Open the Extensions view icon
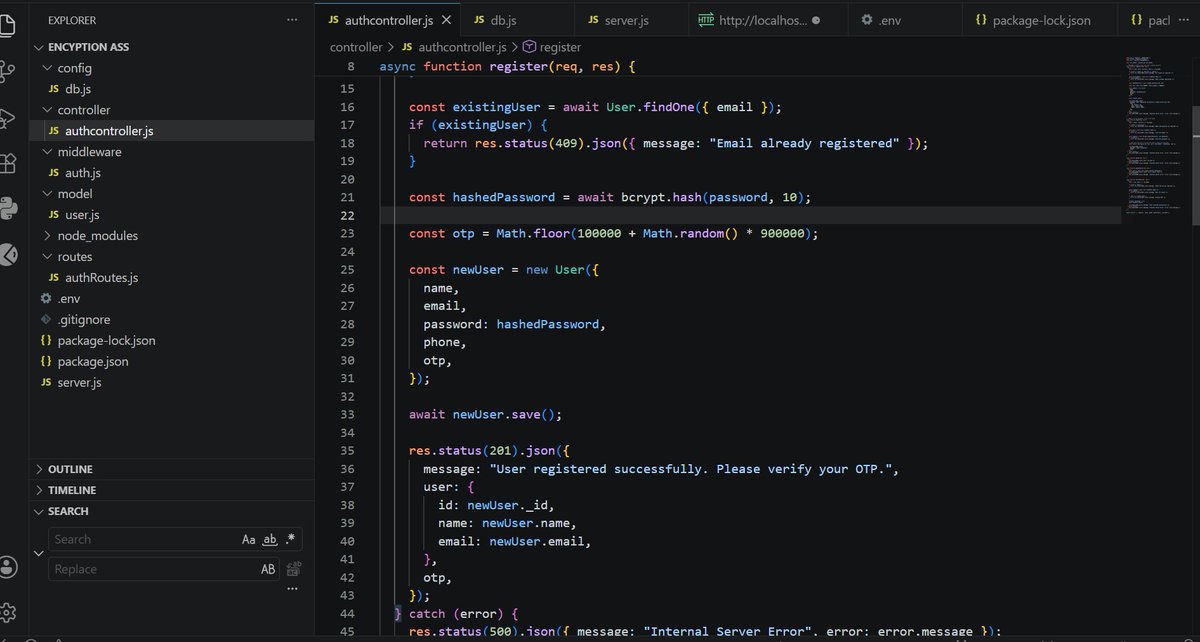Screen dimensions: 1200x642 click(8, 163)
